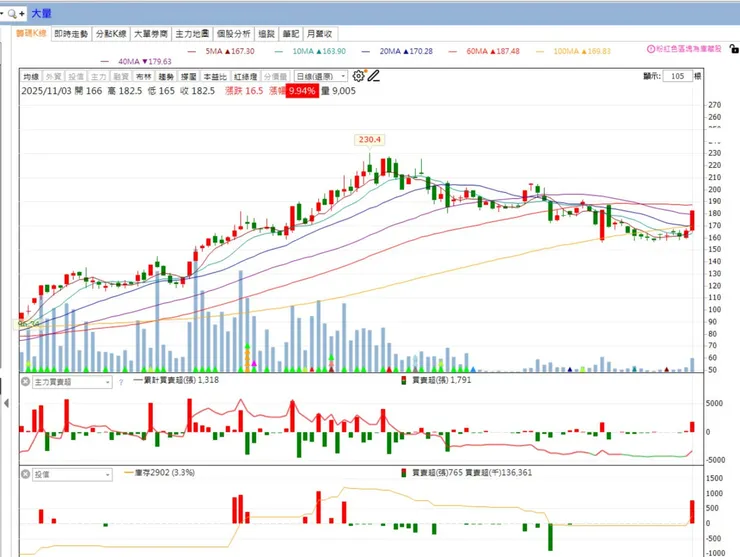Click pink info icon about warehousing stocks
740x557 pixels.
point(651,49)
